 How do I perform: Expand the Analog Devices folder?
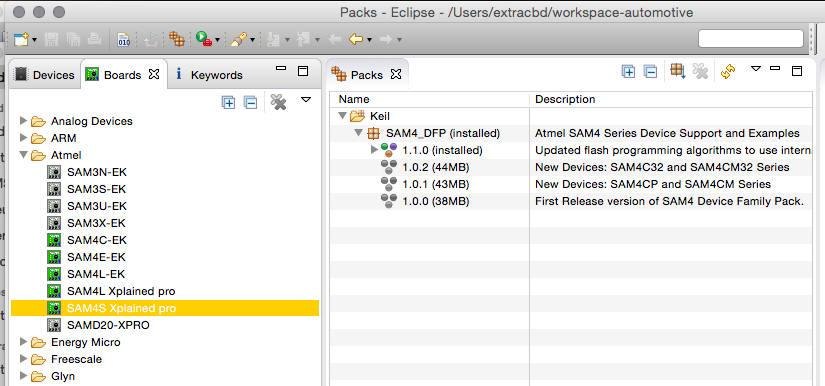coord(23,121)
